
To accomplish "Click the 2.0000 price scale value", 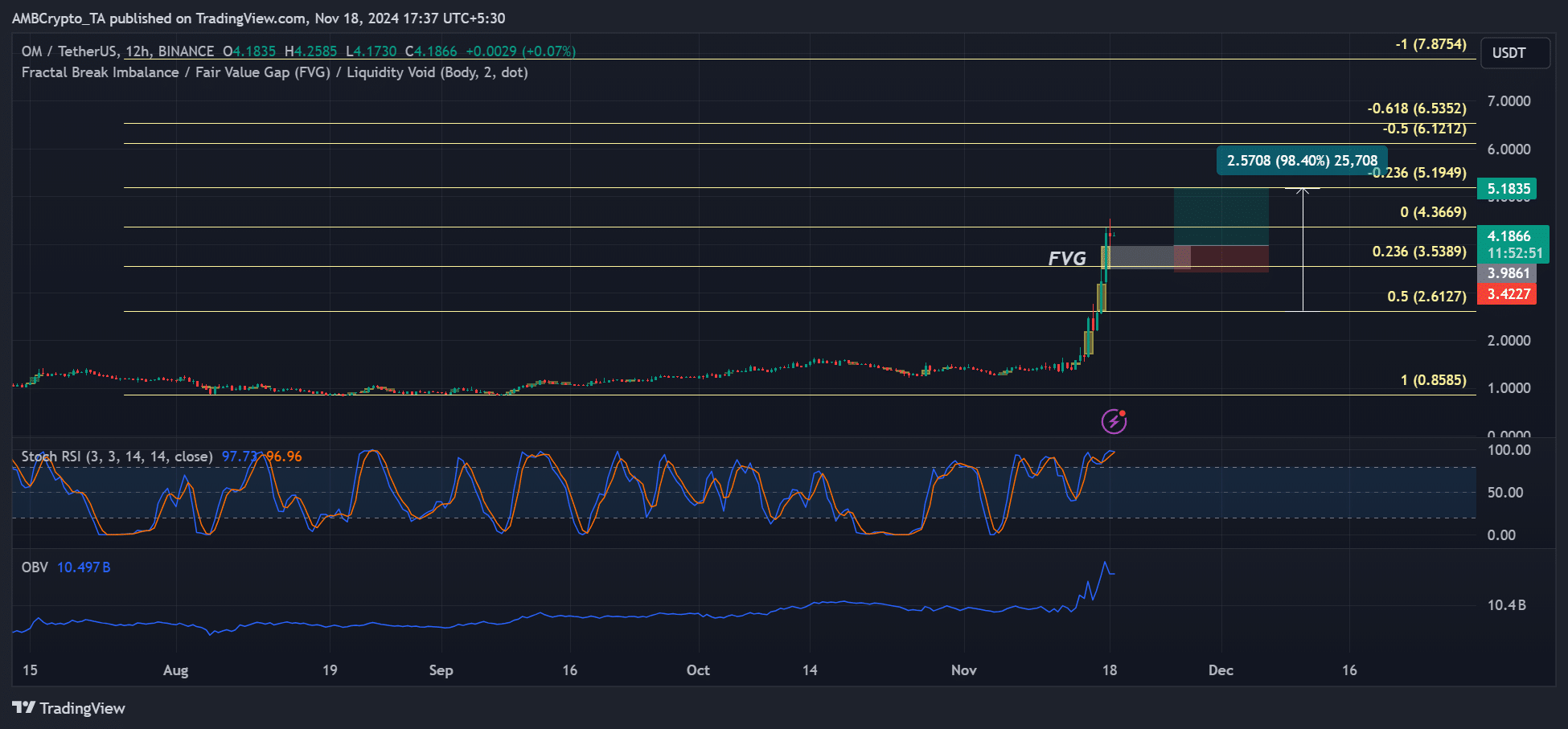I will pos(1508,341).
